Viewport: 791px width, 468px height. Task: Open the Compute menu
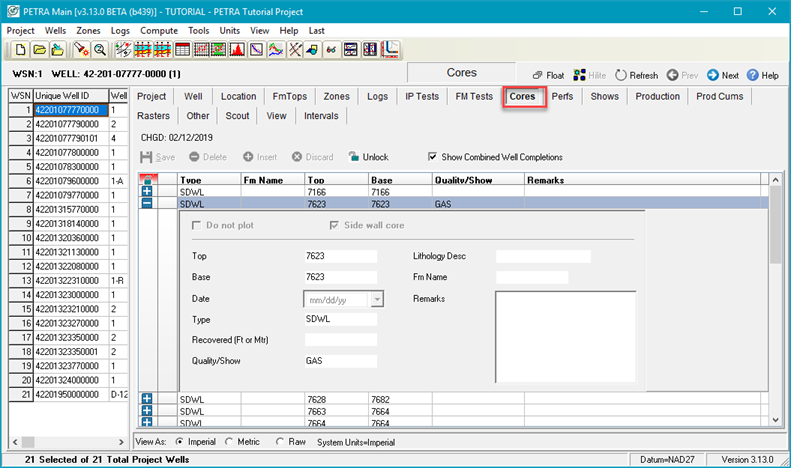[159, 31]
